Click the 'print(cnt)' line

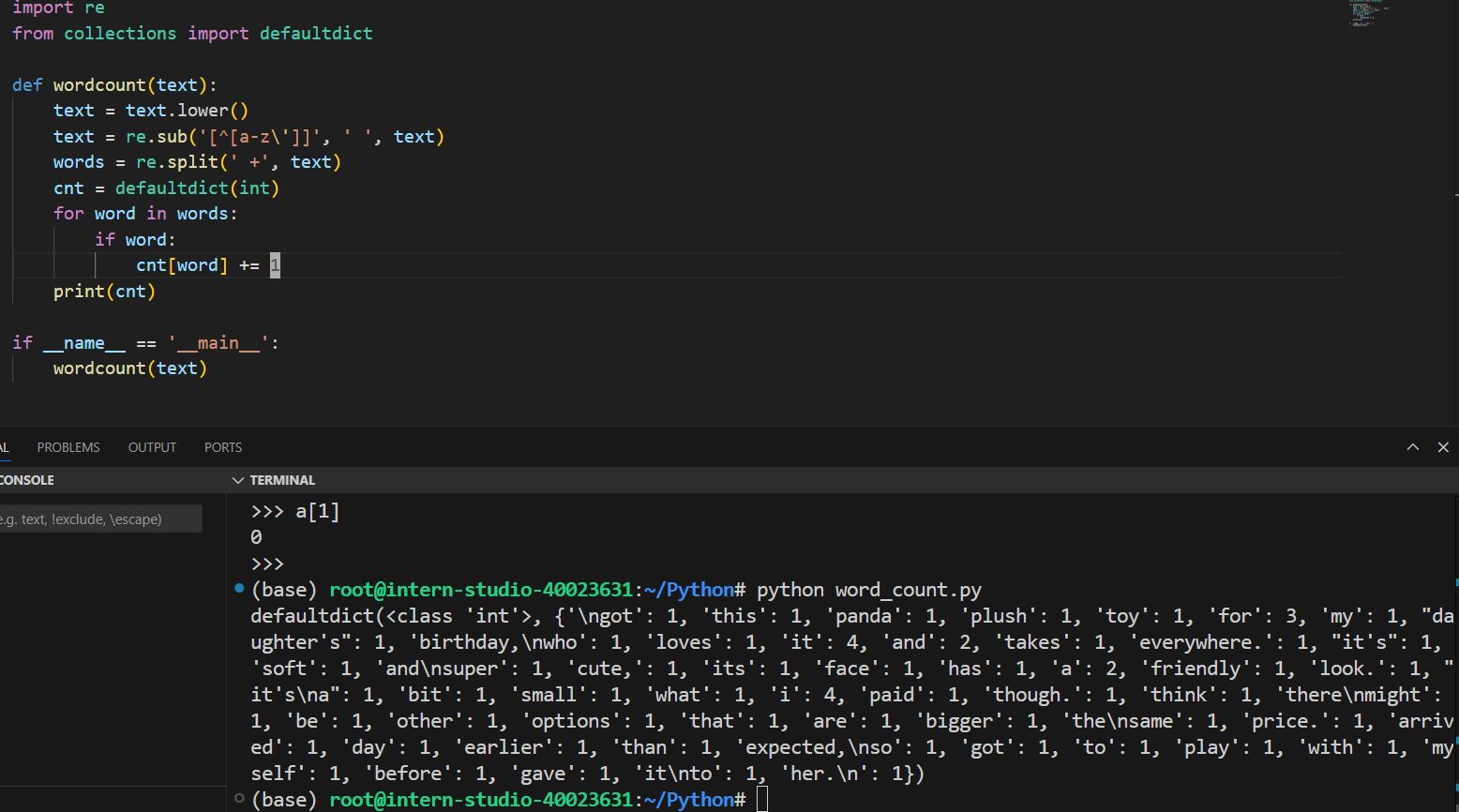(104, 292)
